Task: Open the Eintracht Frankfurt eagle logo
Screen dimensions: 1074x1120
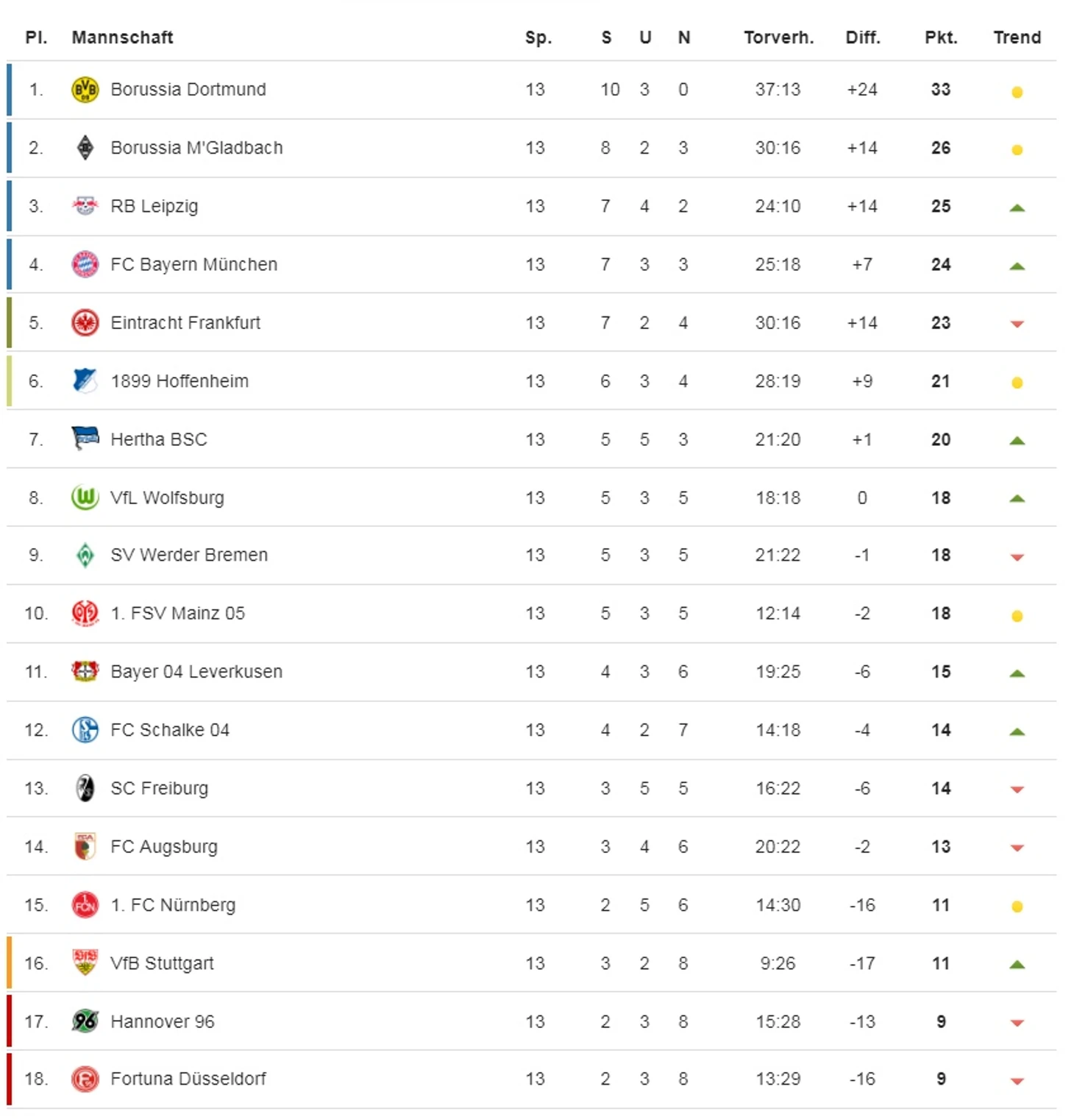Action: (85, 322)
